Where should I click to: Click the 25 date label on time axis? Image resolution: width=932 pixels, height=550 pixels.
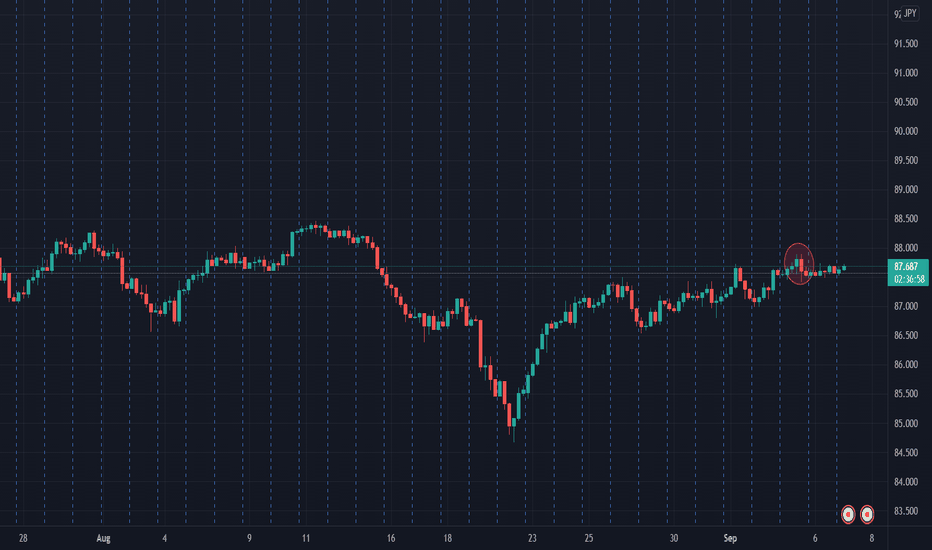[x=588, y=538]
